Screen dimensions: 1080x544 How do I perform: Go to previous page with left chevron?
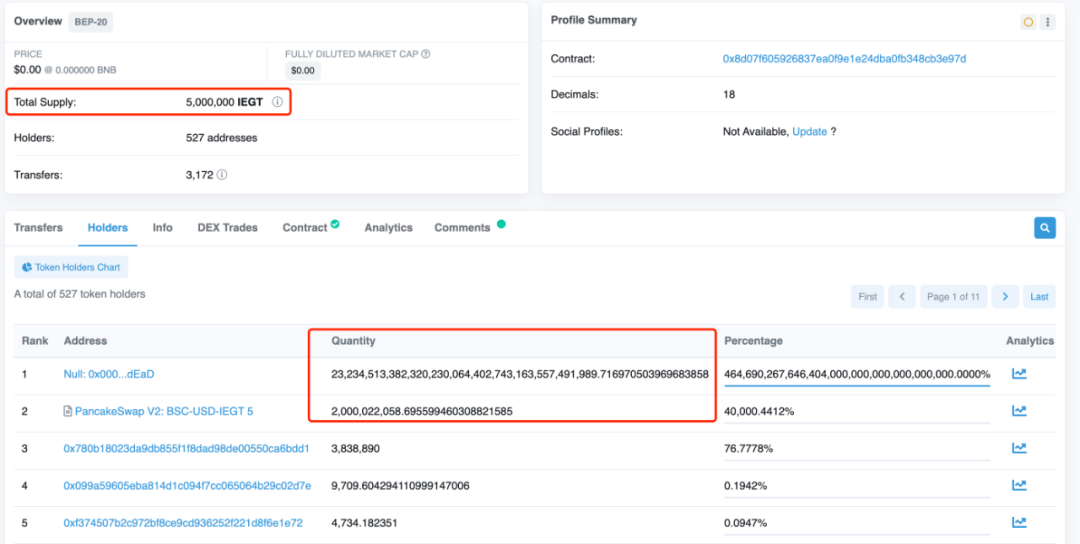902,297
